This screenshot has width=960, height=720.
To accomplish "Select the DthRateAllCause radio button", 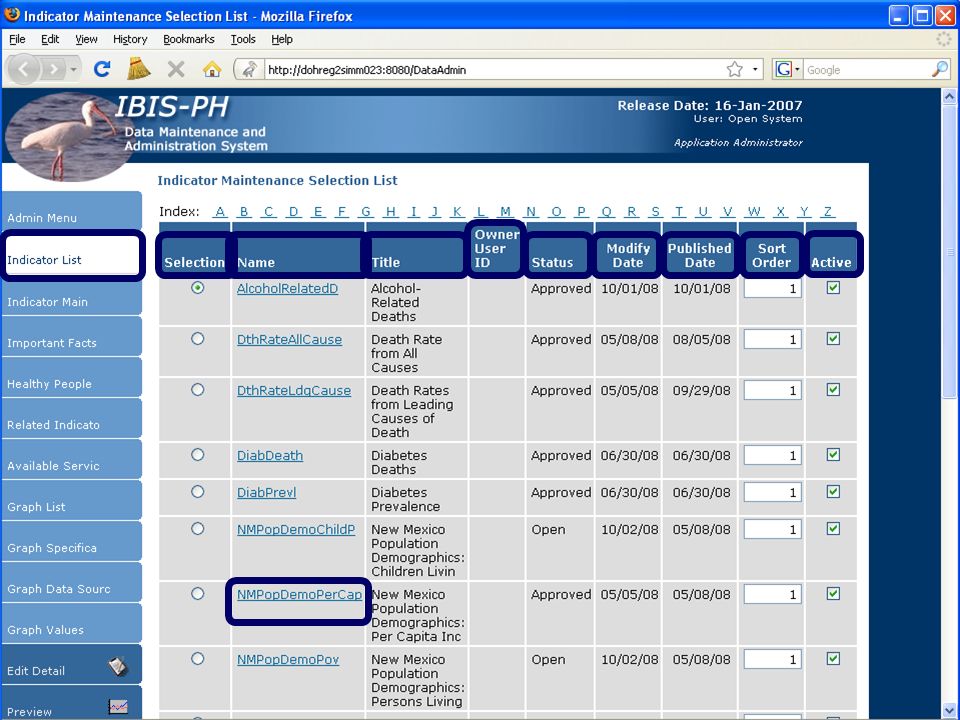I will click(197, 339).
